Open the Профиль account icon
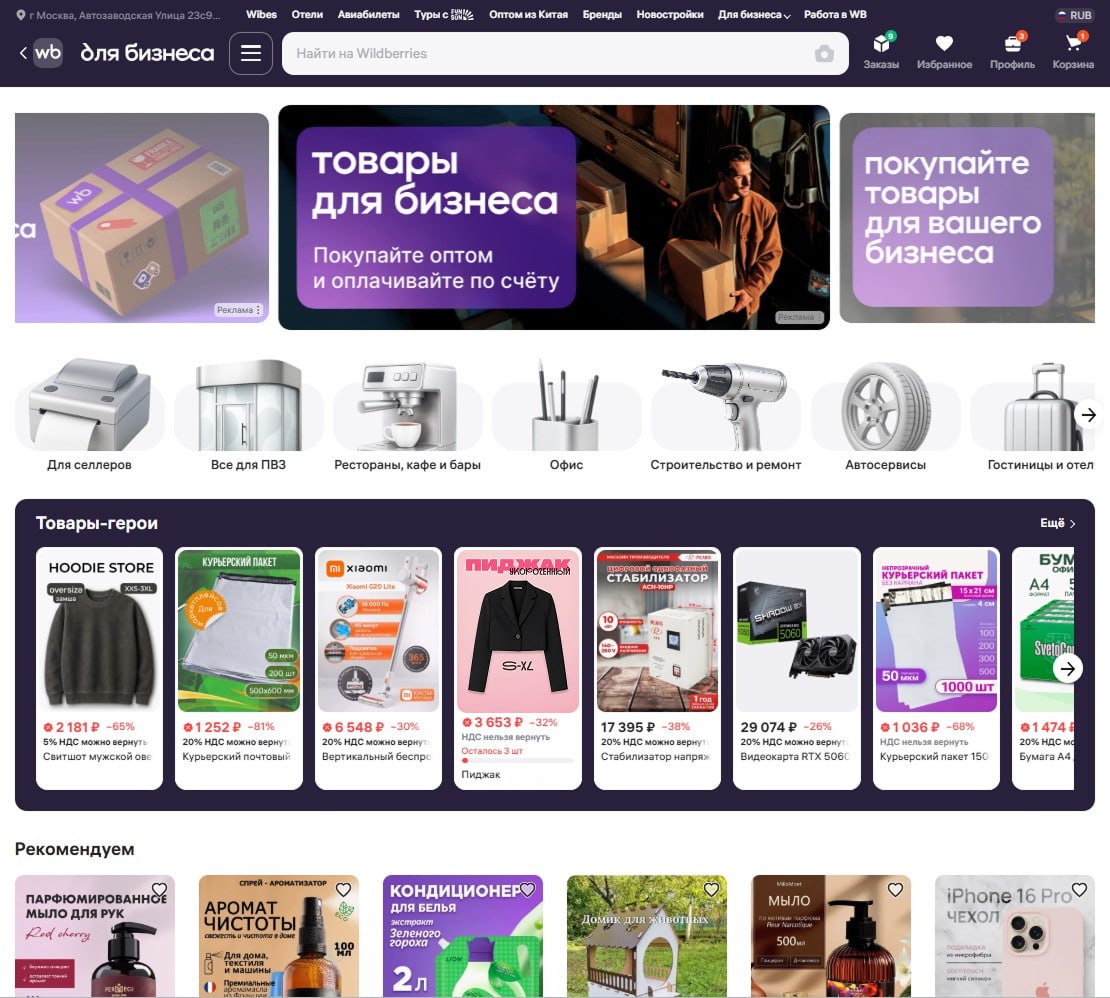This screenshot has width=1110, height=998. [1012, 45]
